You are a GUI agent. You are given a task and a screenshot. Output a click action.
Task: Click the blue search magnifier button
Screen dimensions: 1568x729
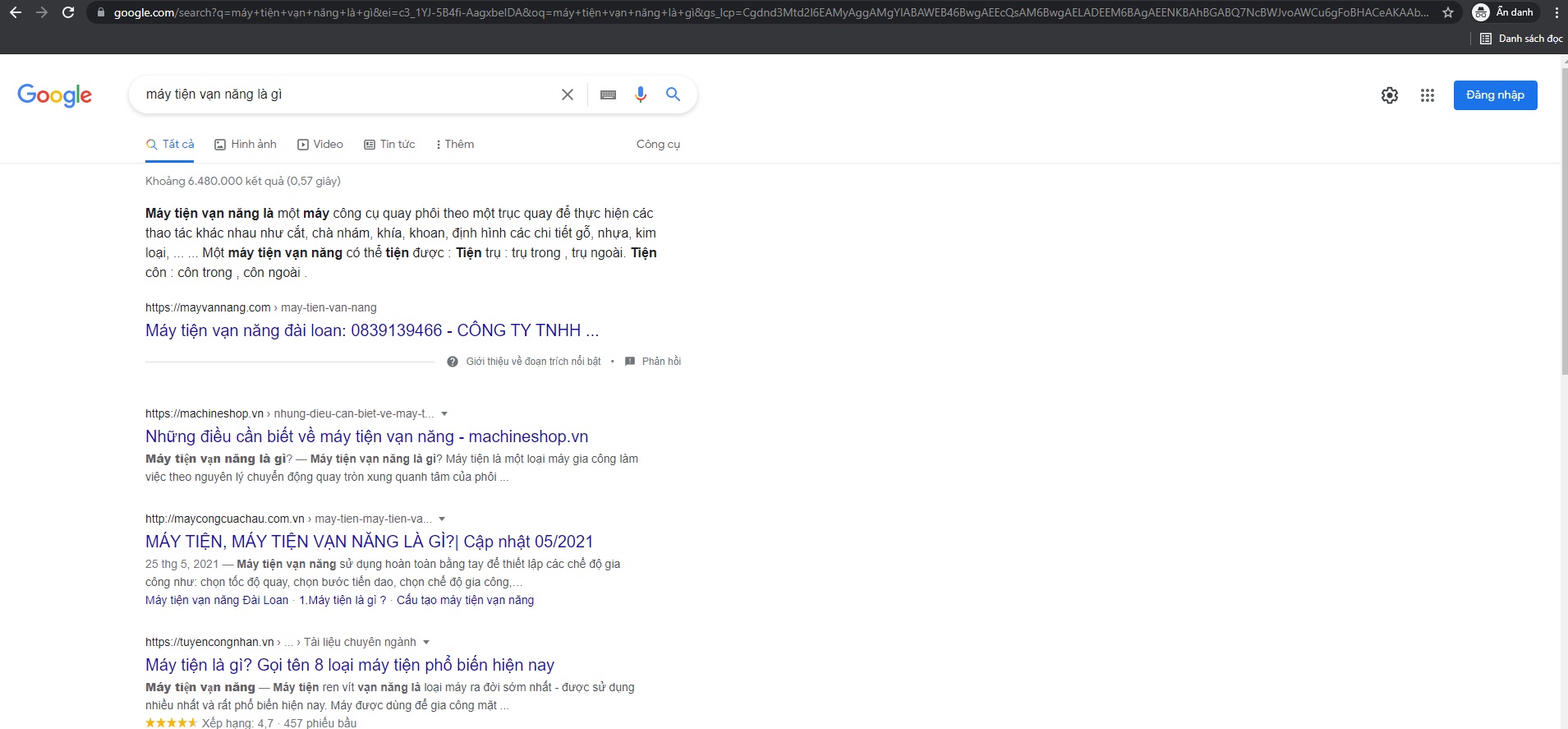pos(673,95)
